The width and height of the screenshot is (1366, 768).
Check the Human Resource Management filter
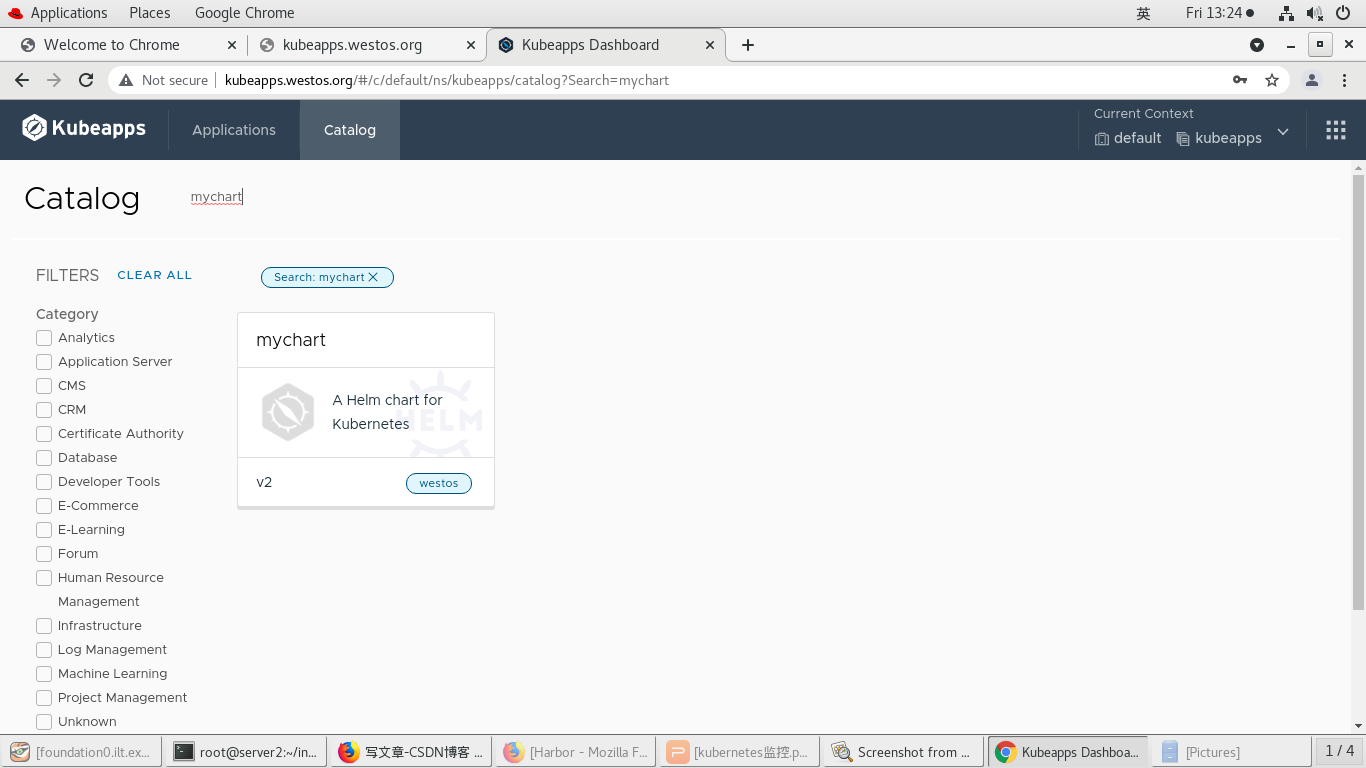click(x=44, y=578)
